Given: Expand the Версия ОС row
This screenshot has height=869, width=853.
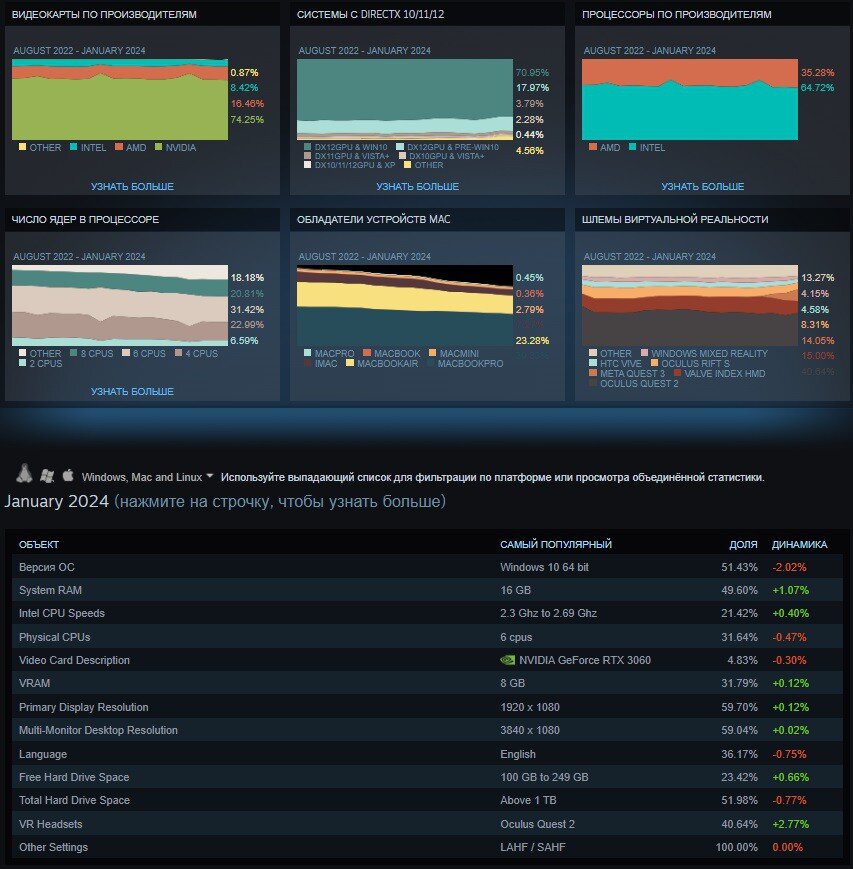Looking at the screenshot, I should point(427,567).
